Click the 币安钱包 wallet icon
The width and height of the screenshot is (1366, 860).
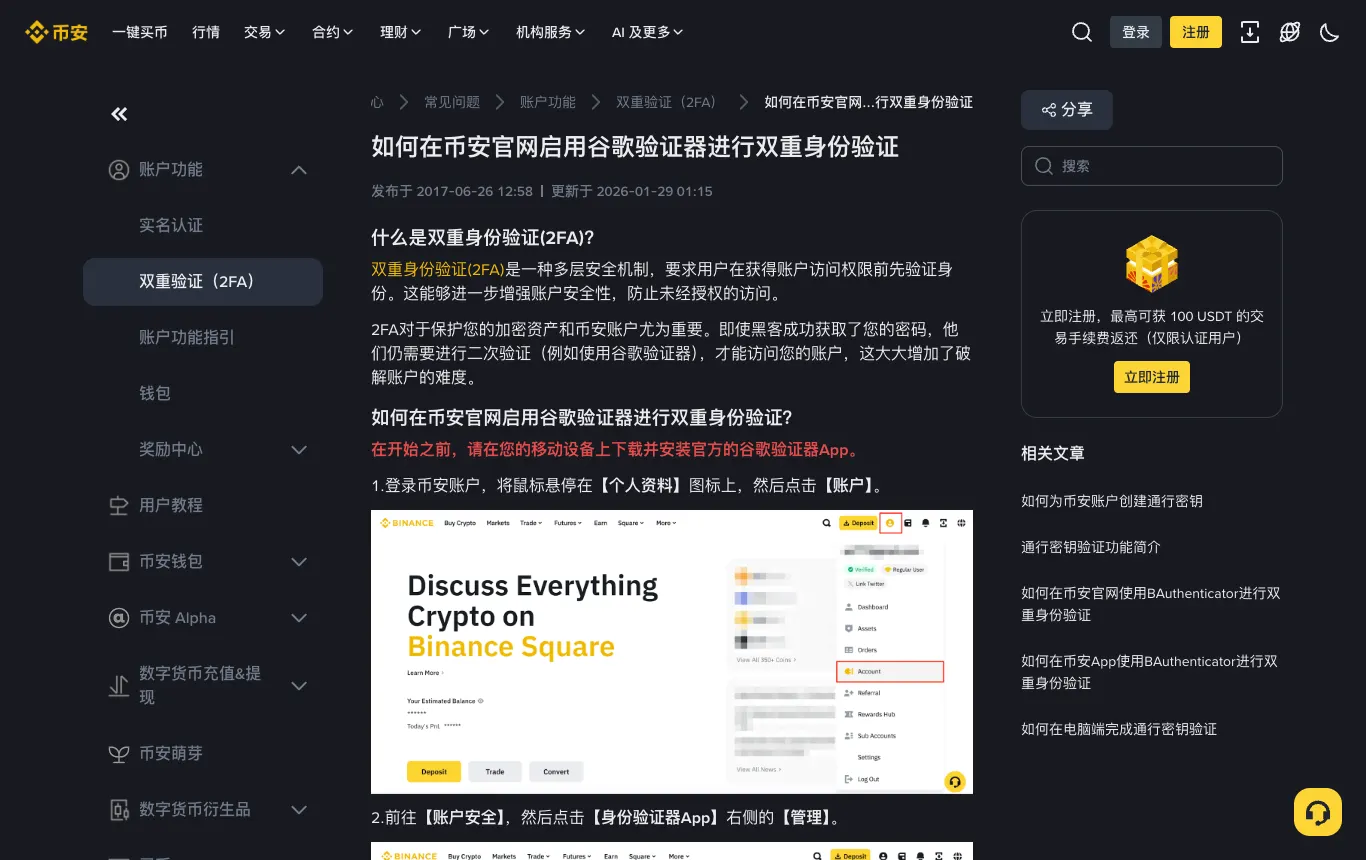[119, 562]
